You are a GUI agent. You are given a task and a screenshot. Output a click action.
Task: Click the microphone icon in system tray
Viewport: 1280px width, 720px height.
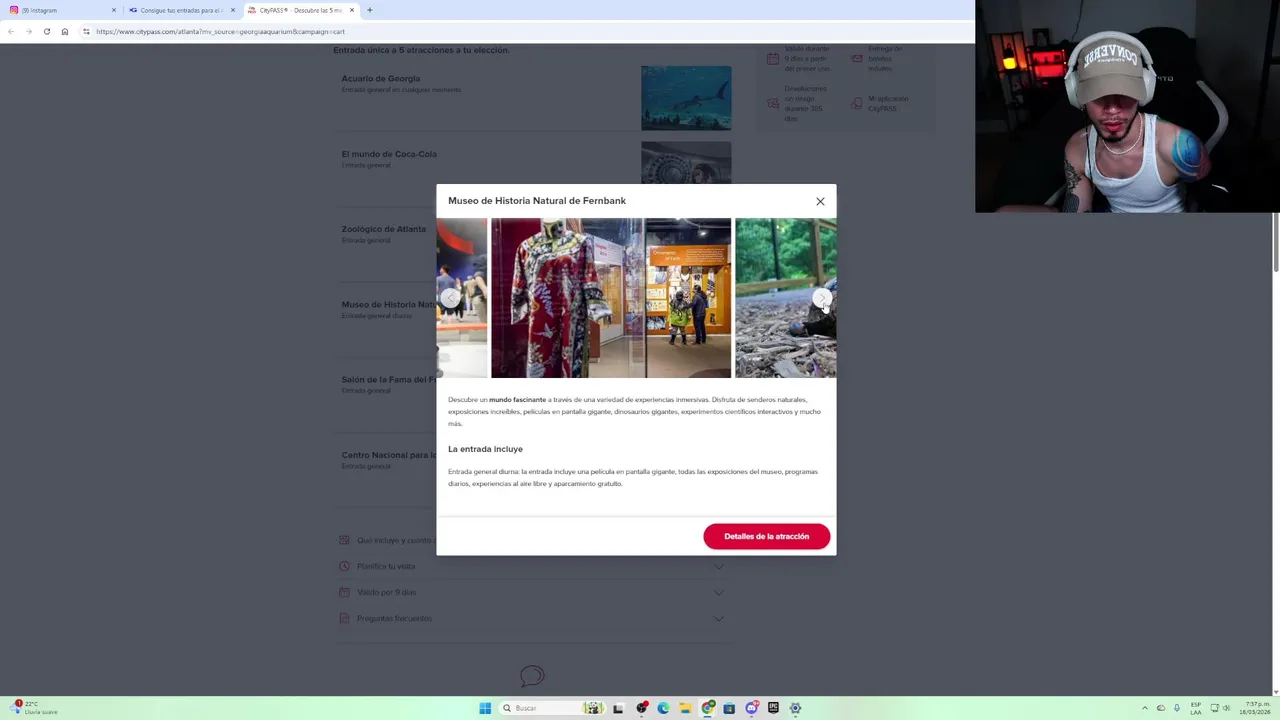(x=1176, y=708)
